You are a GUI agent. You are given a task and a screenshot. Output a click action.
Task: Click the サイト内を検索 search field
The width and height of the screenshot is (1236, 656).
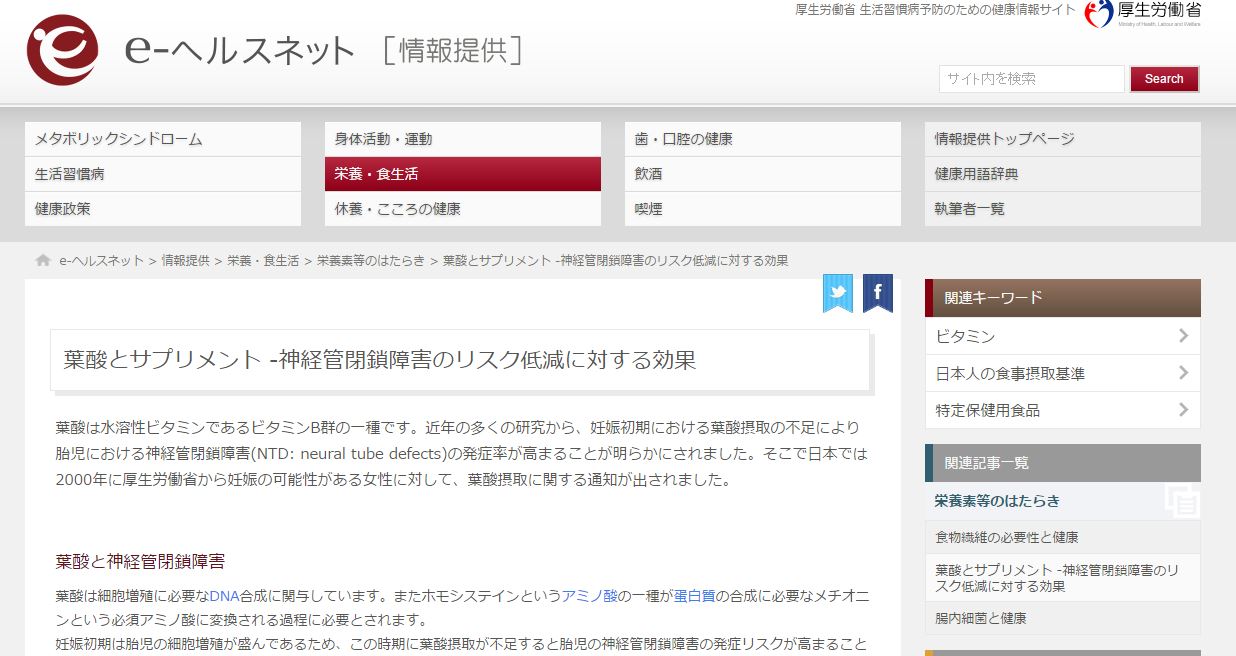pyautogui.click(x=1031, y=79)
